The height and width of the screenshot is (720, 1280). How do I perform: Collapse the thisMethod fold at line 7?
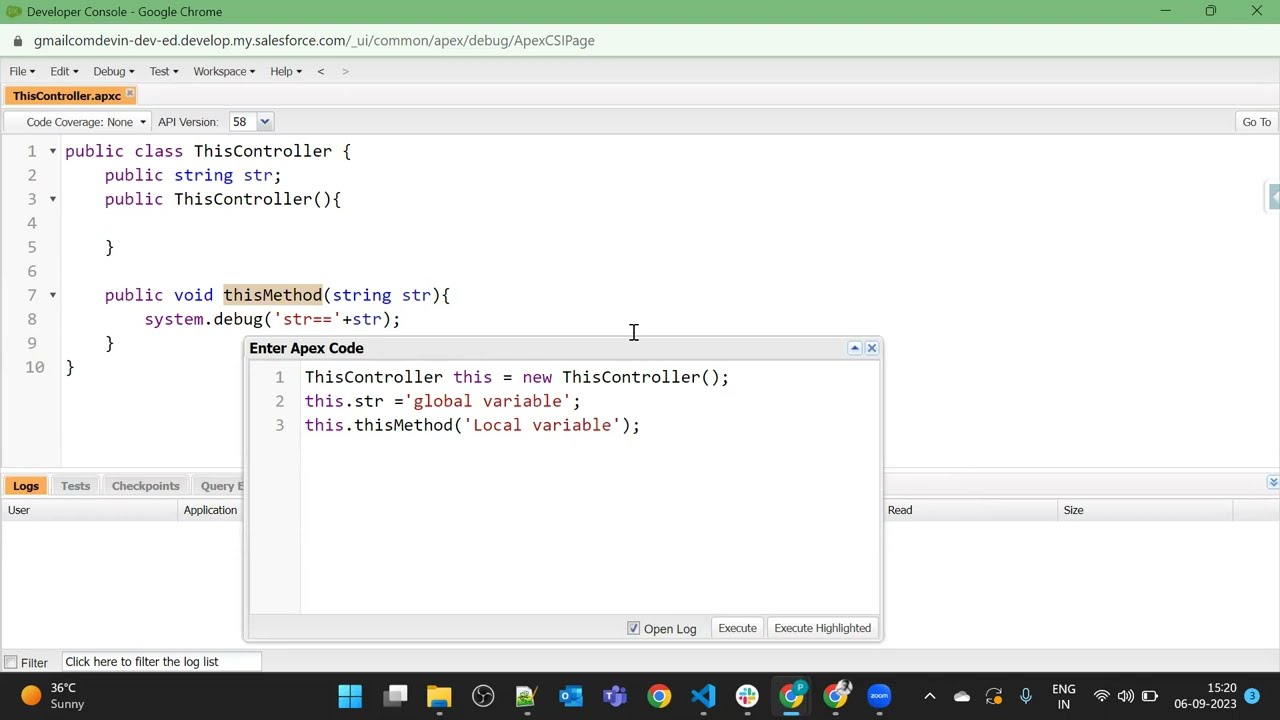(x=53, y=295)
